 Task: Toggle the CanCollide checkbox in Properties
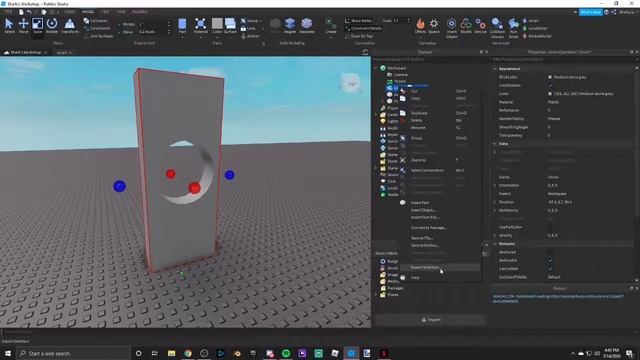coord(550,269)
